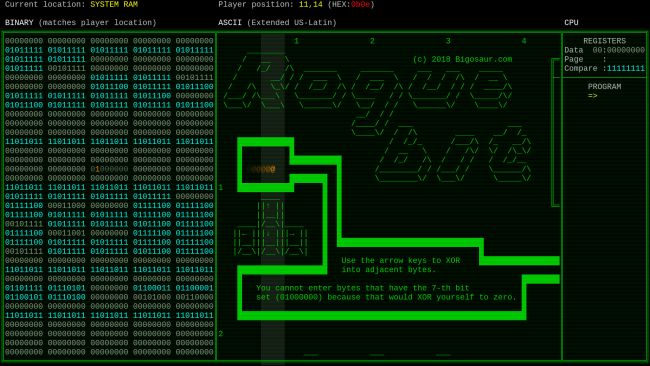Click the binary byte 00101000
The image size is (650, 366).
pyautogui.click(x=152, y=297)
